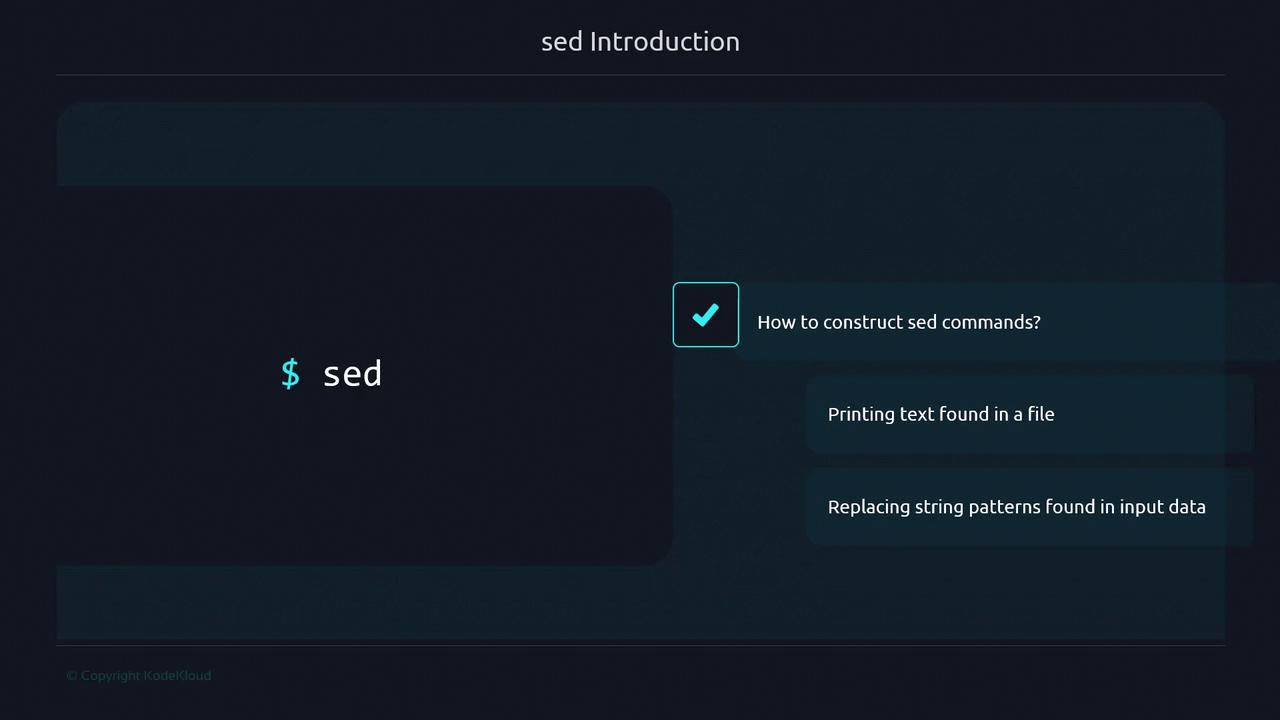Click the word "Introduction" in the title
This screenshot has height=720, width=1280.
point(665,41)
